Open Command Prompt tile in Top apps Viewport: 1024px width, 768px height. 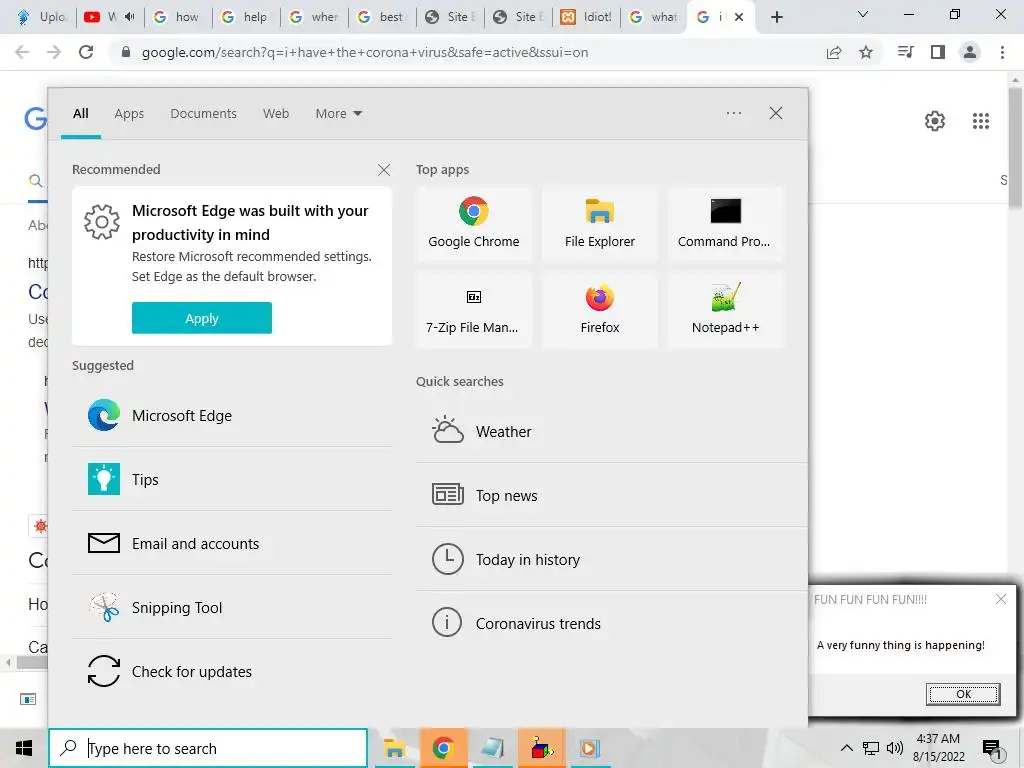pyautogui.click(x=725, y=224)
